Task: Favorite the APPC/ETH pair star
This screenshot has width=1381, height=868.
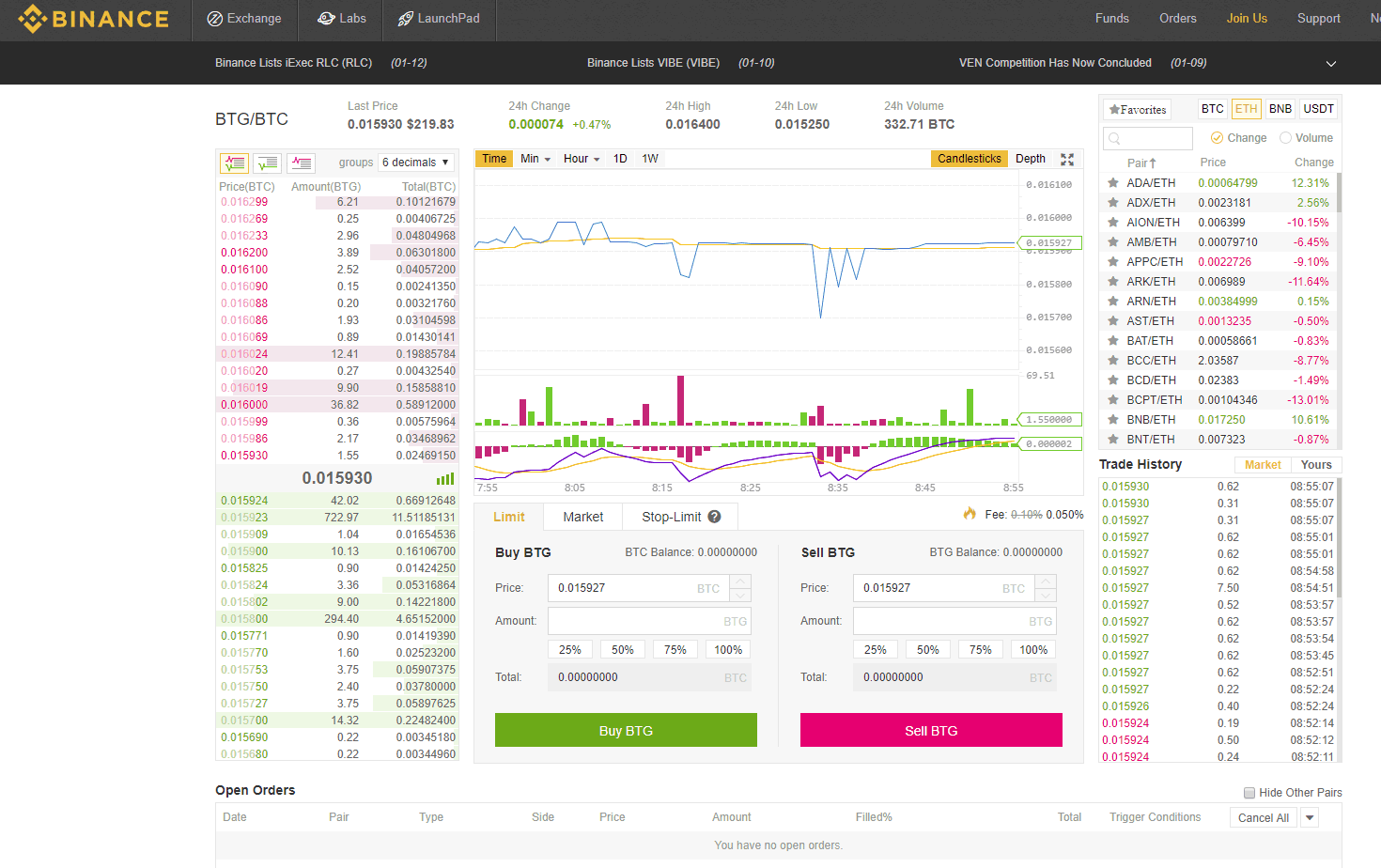Action: (x=1113, y=262)
